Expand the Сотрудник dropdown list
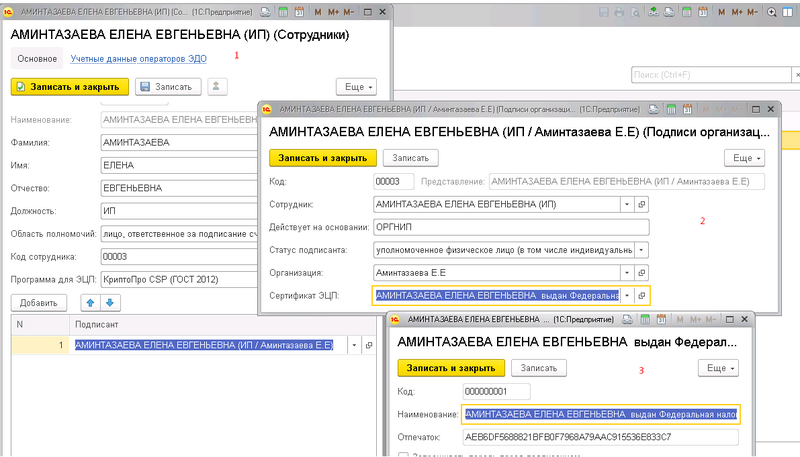 coord(626,203)
